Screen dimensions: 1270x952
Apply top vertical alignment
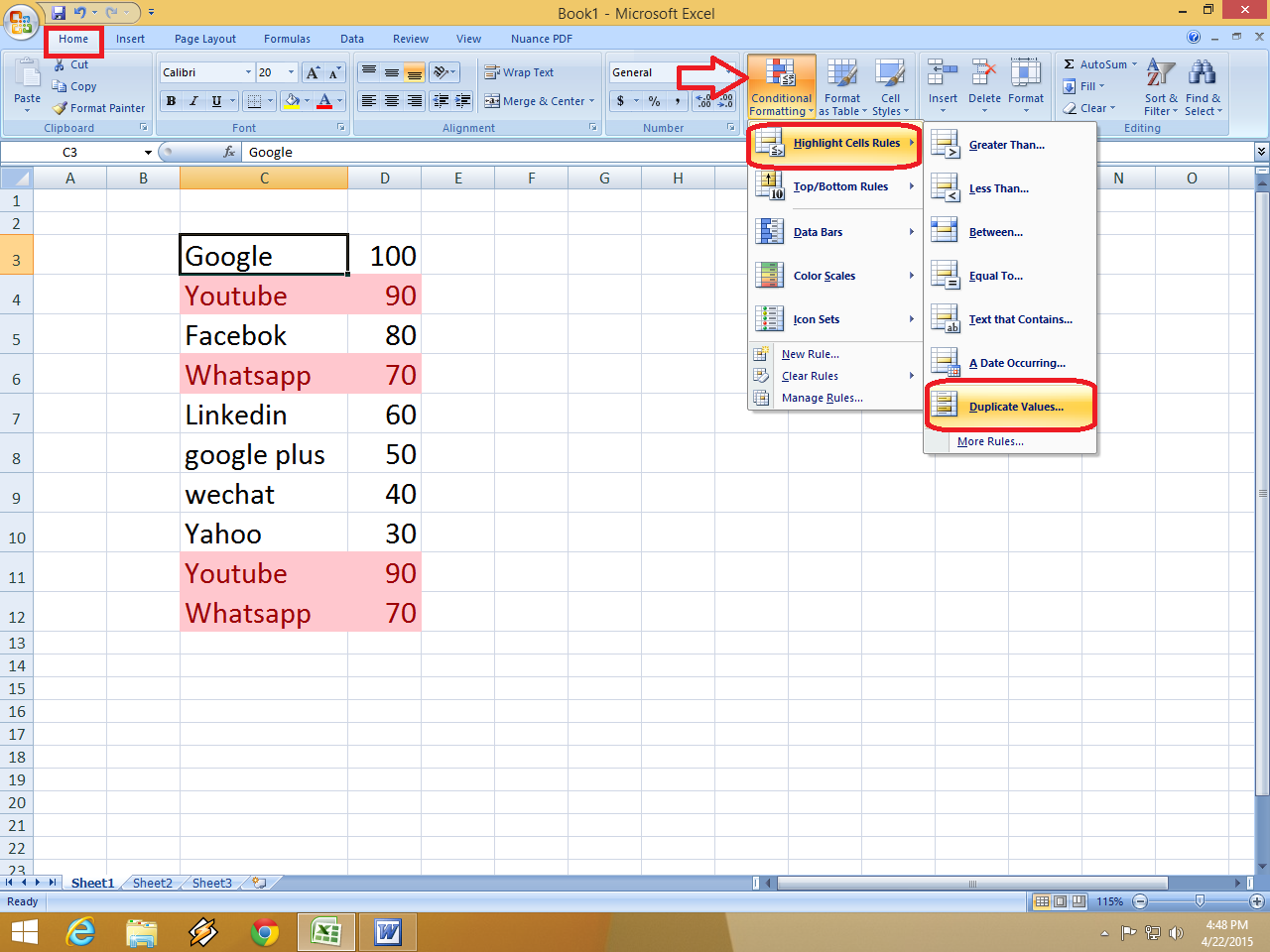tap(369, 72)
